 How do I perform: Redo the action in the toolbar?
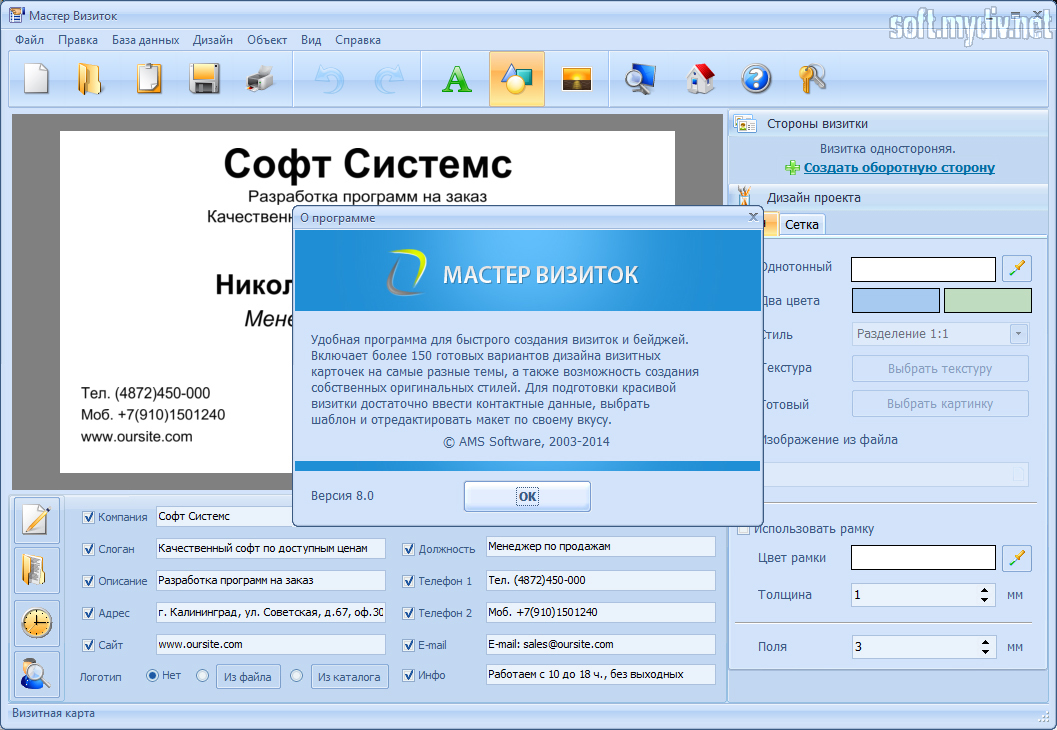tap(388, 79)
